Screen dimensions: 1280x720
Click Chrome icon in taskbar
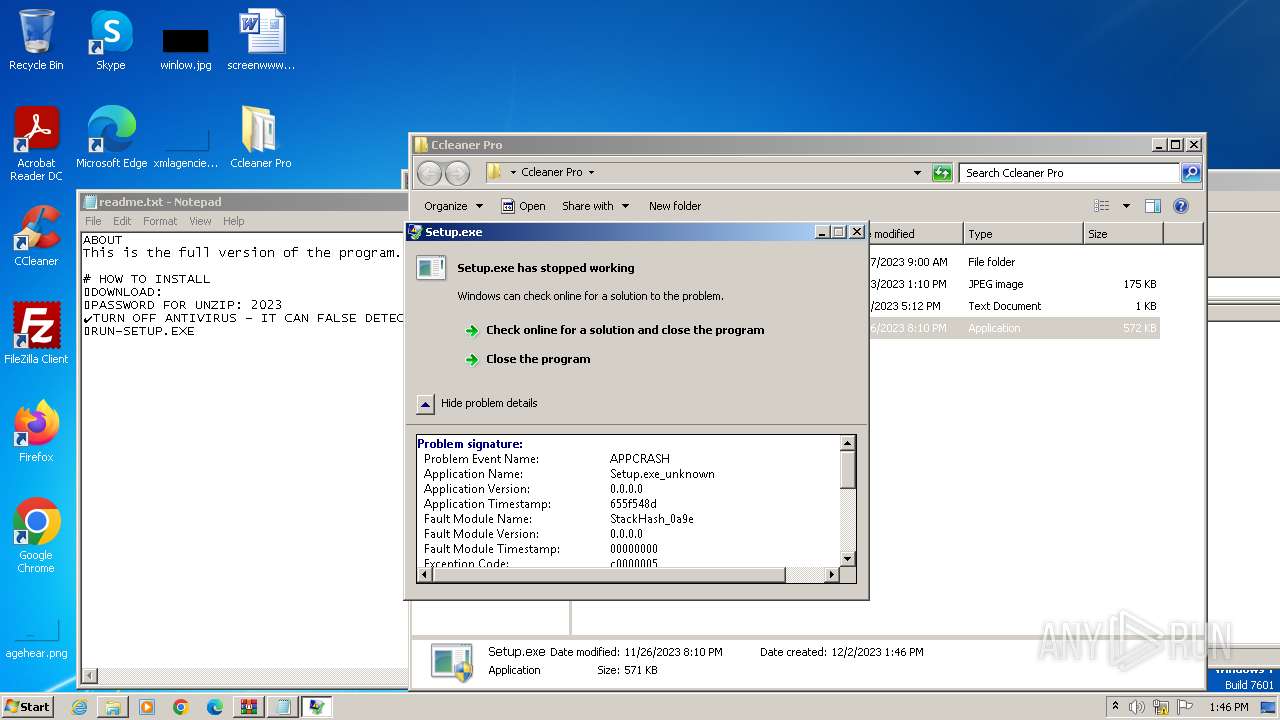pyautogui.click(x=181, y=707)
